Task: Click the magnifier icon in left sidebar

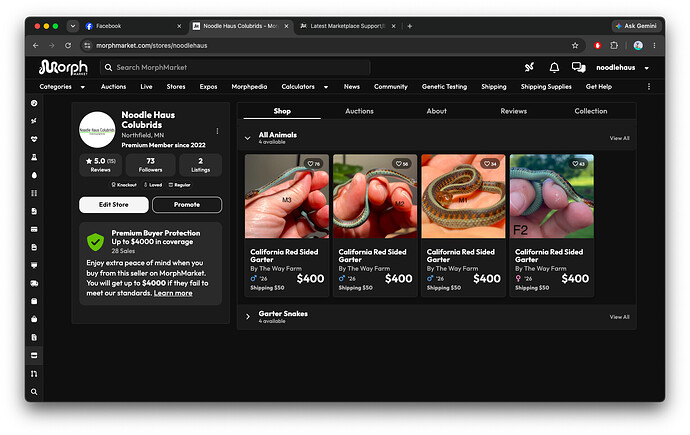Action: [x=34, y=392]
